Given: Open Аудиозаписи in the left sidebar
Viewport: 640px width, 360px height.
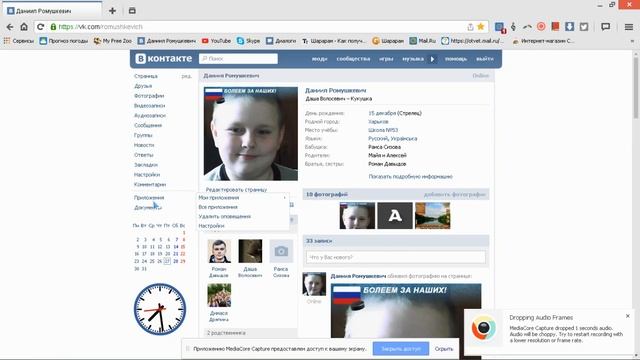Looking at the screenshot, I should pos(150,116).
